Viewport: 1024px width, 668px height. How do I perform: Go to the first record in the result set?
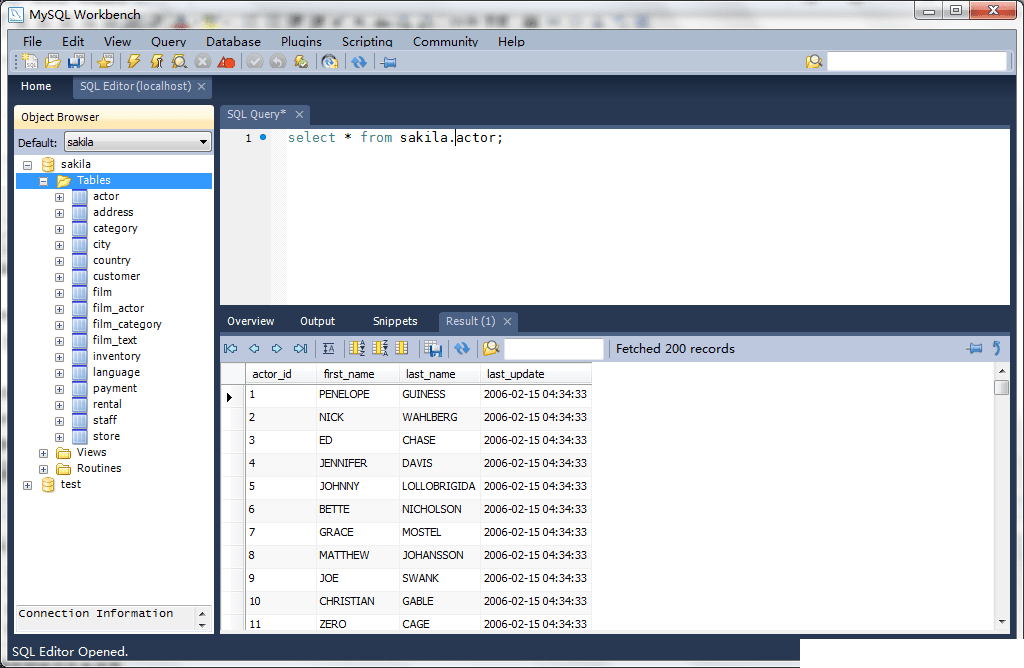231,349
